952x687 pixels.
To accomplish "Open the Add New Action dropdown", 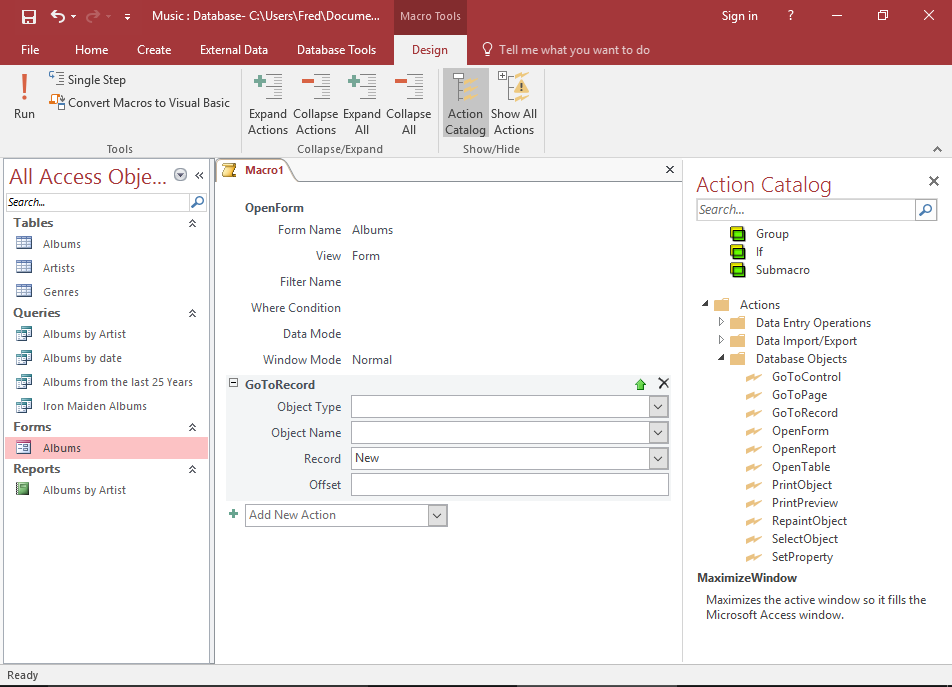I will (437, 515).
